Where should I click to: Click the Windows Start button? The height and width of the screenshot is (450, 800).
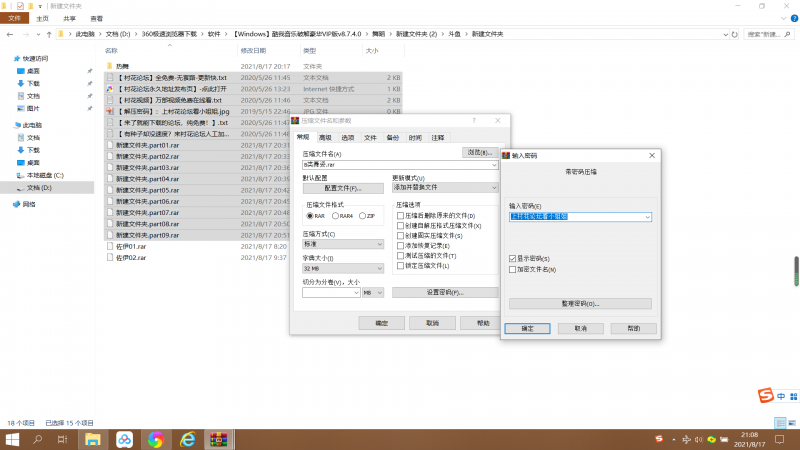coord(12,439)
